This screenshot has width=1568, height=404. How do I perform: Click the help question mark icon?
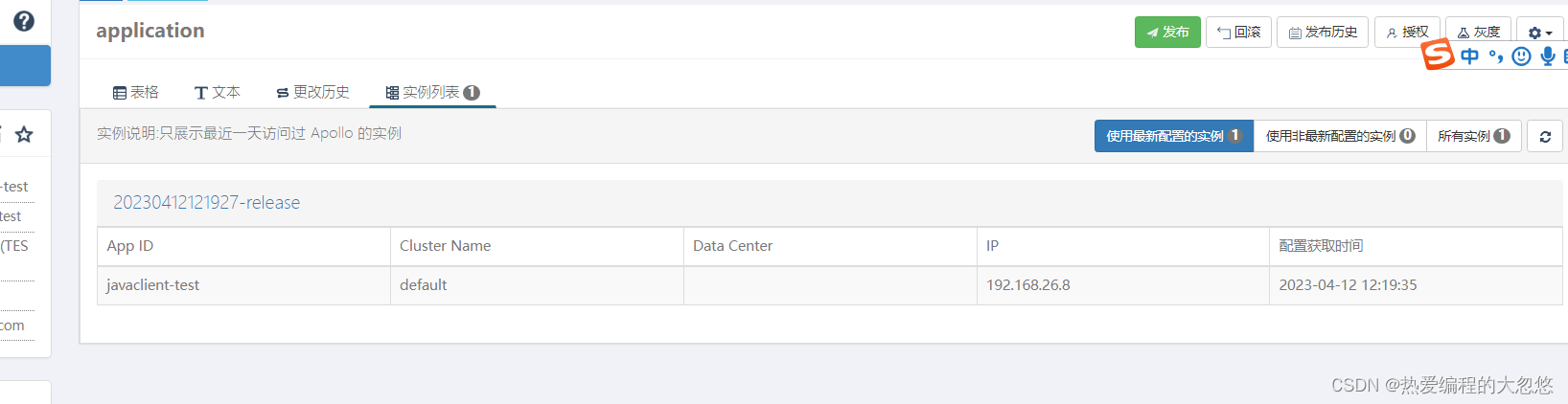[24, 21]
